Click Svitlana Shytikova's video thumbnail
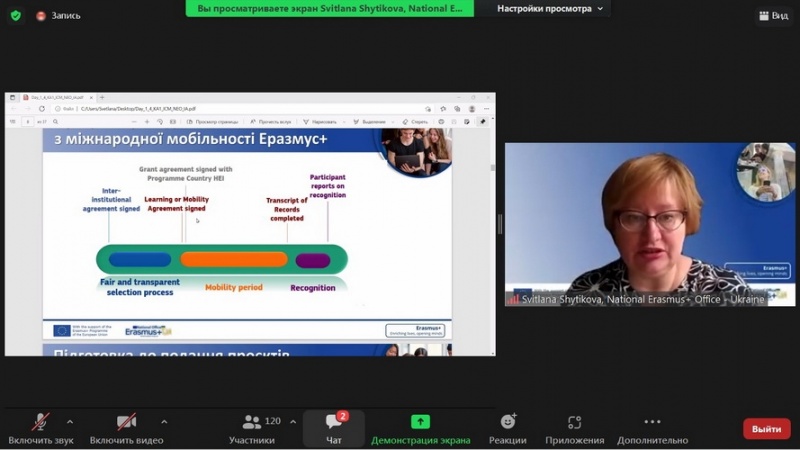 (x=650, y=224)
